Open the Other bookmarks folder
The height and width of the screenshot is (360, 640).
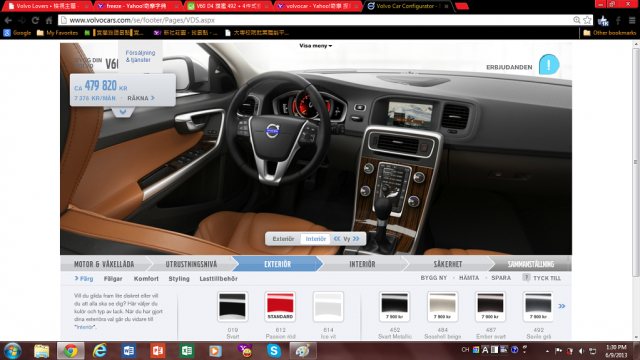609,33
